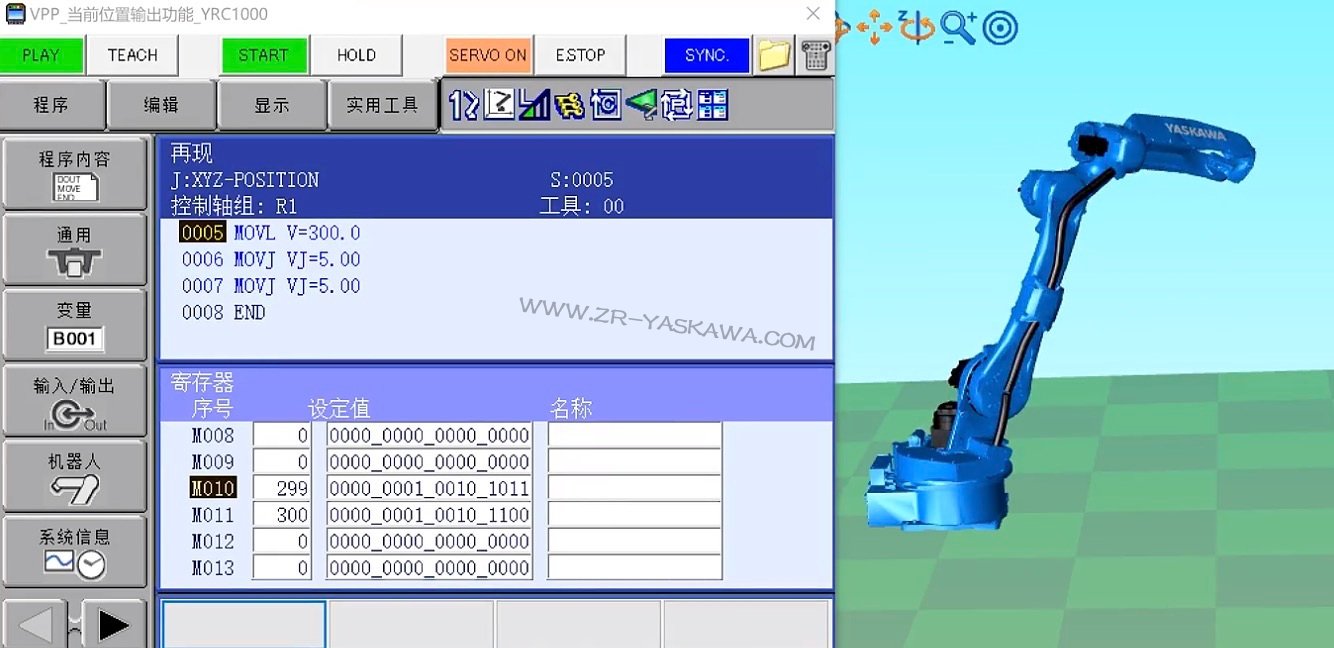The width and height of the screenshot is (1334, 648).
Task: Click the green playback state status icon
Action: 641,105
